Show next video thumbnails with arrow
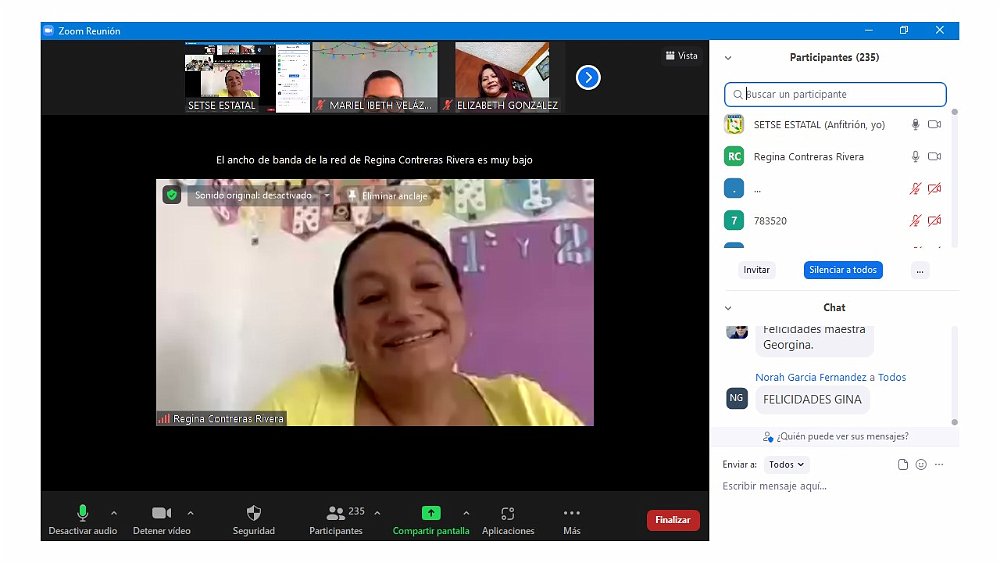The width and height of the screenshot is (1000, 563). pyautogui.click(x=588, y=77)
